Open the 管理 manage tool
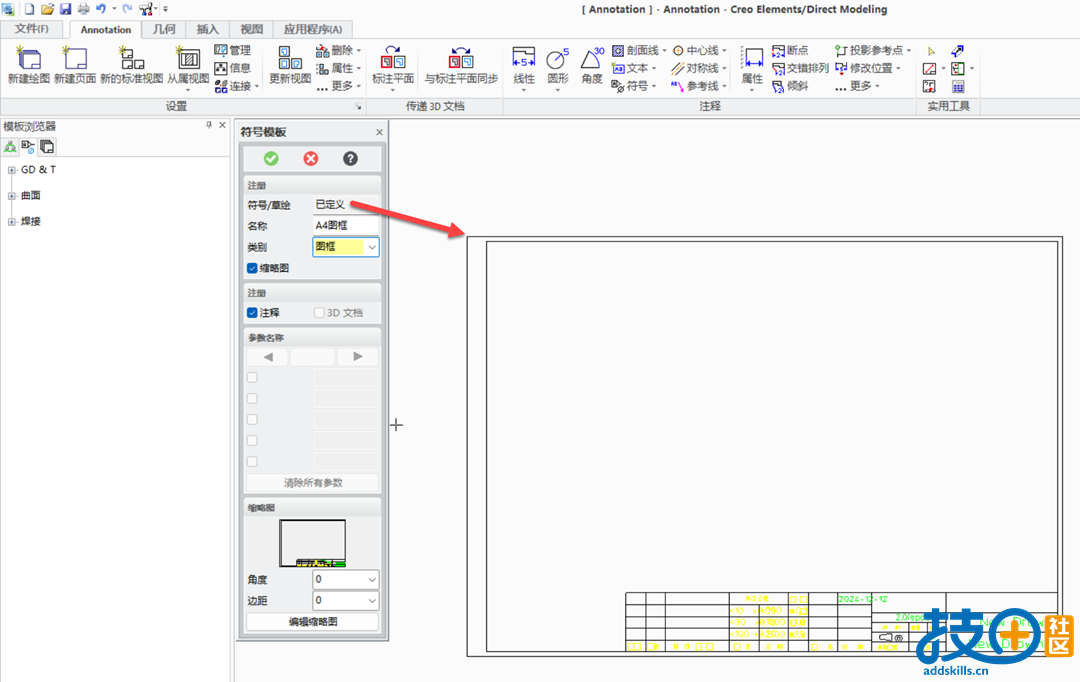 (x=233, y=50)
